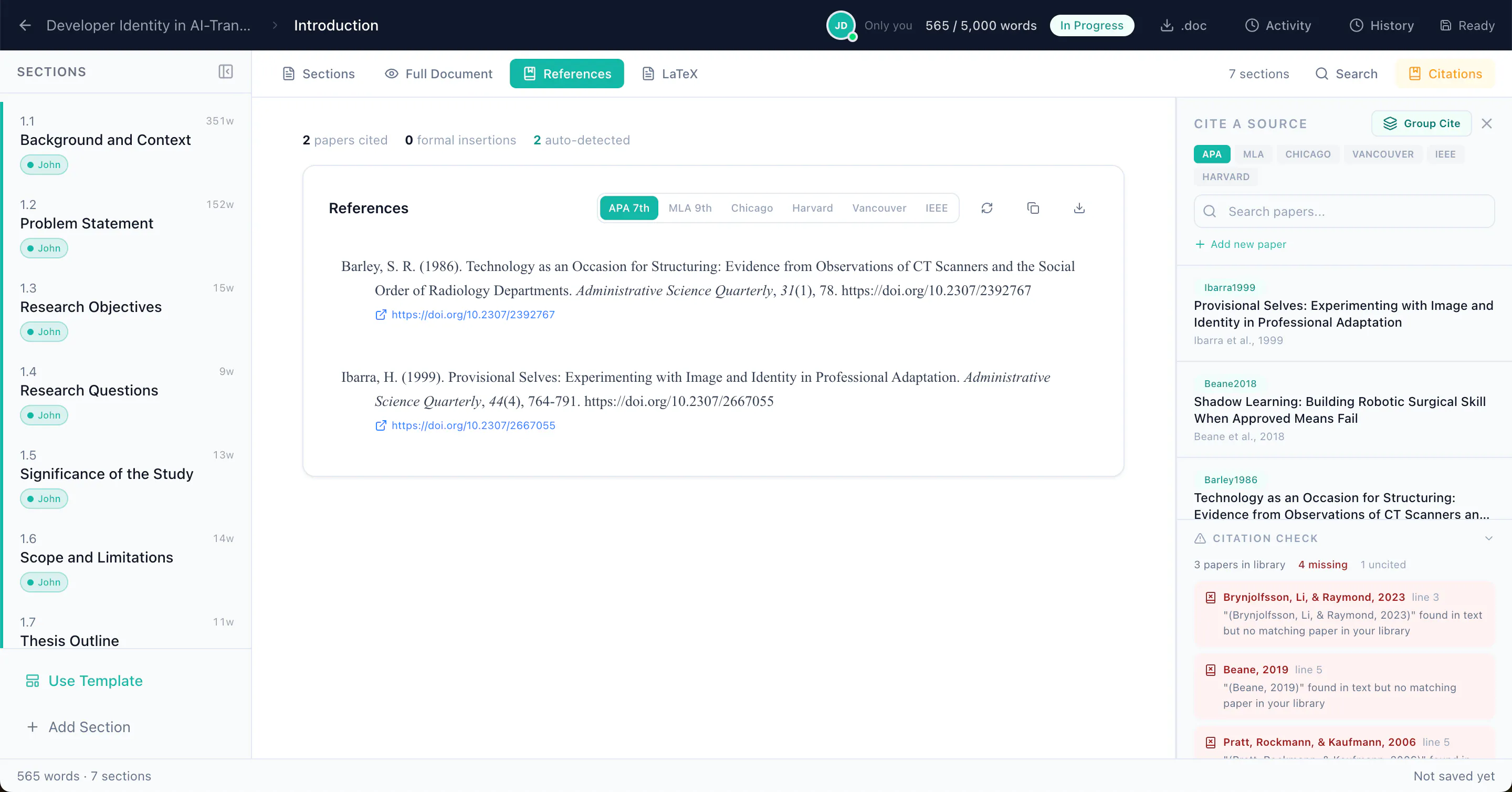Collapse the Citation Check section chevron
Screen dimensions: 1512x792
pos(1488,538)
